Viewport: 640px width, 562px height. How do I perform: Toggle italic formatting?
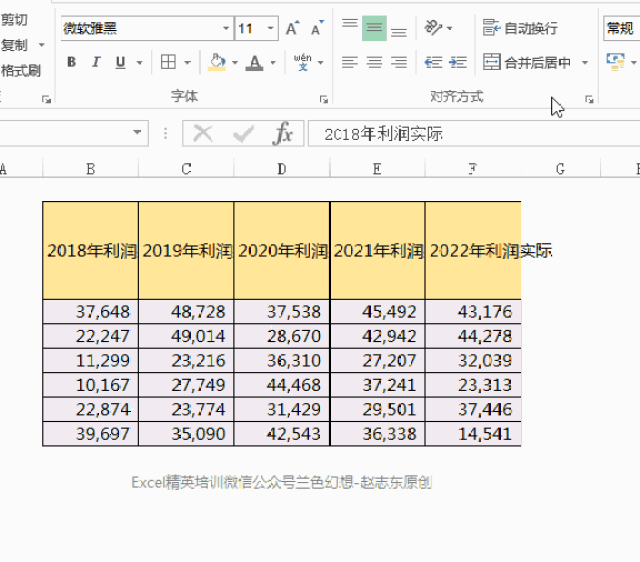pyautogui.click(x=96, y=62)
